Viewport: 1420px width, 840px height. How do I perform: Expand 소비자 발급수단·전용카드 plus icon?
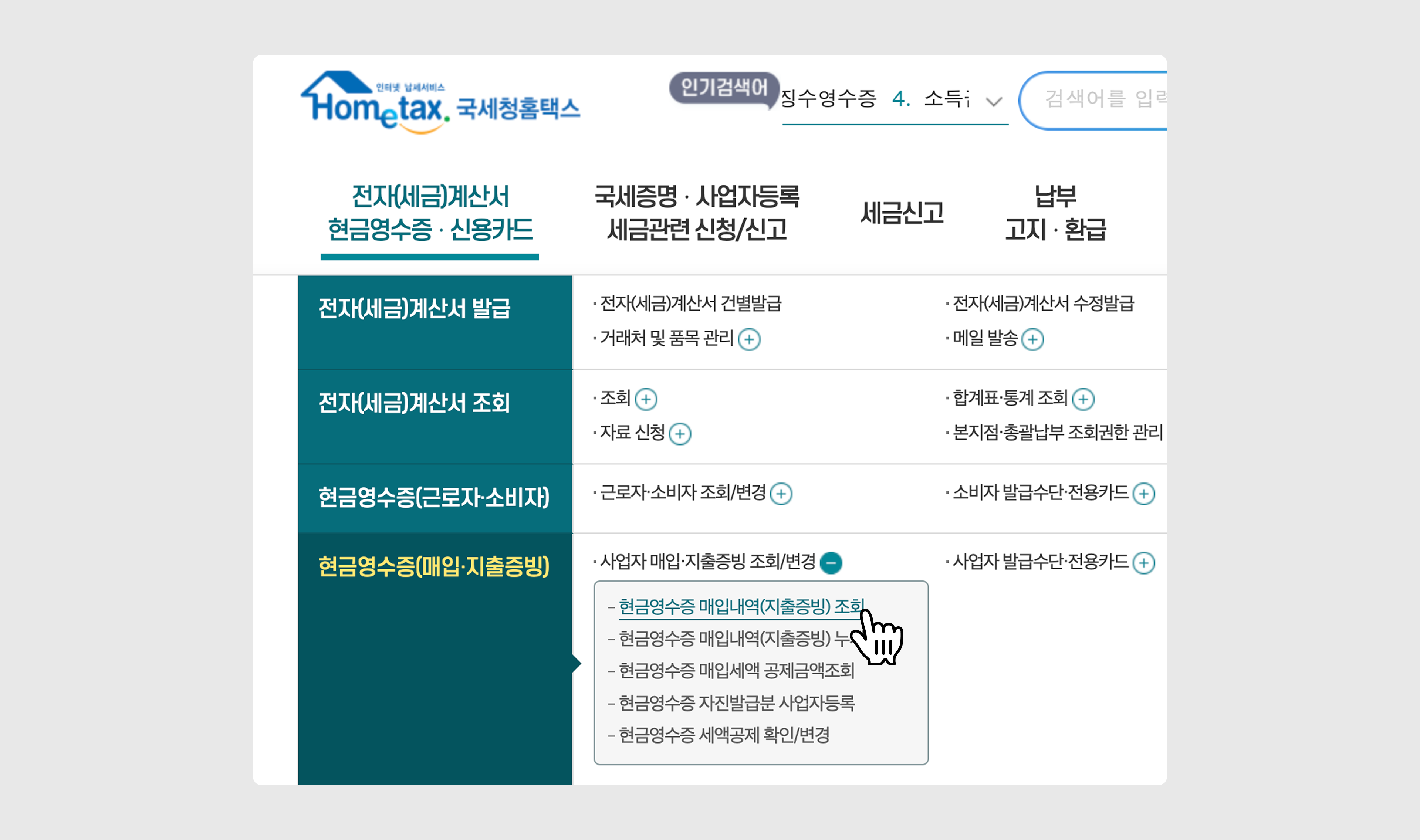tap(1144, 494)
